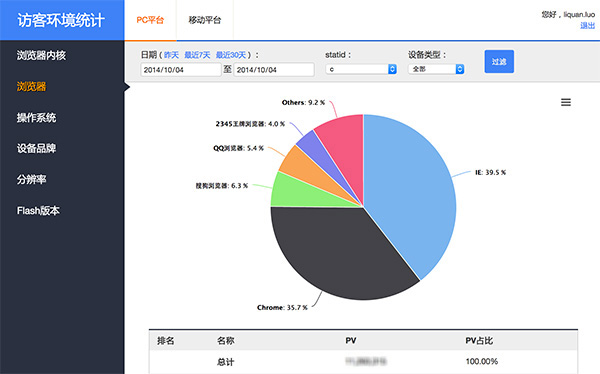This screenshot has width=600, height=374.
Task: Click the blue 过滤 filter button
Action: pyautogui.click(x=499, y=62)
